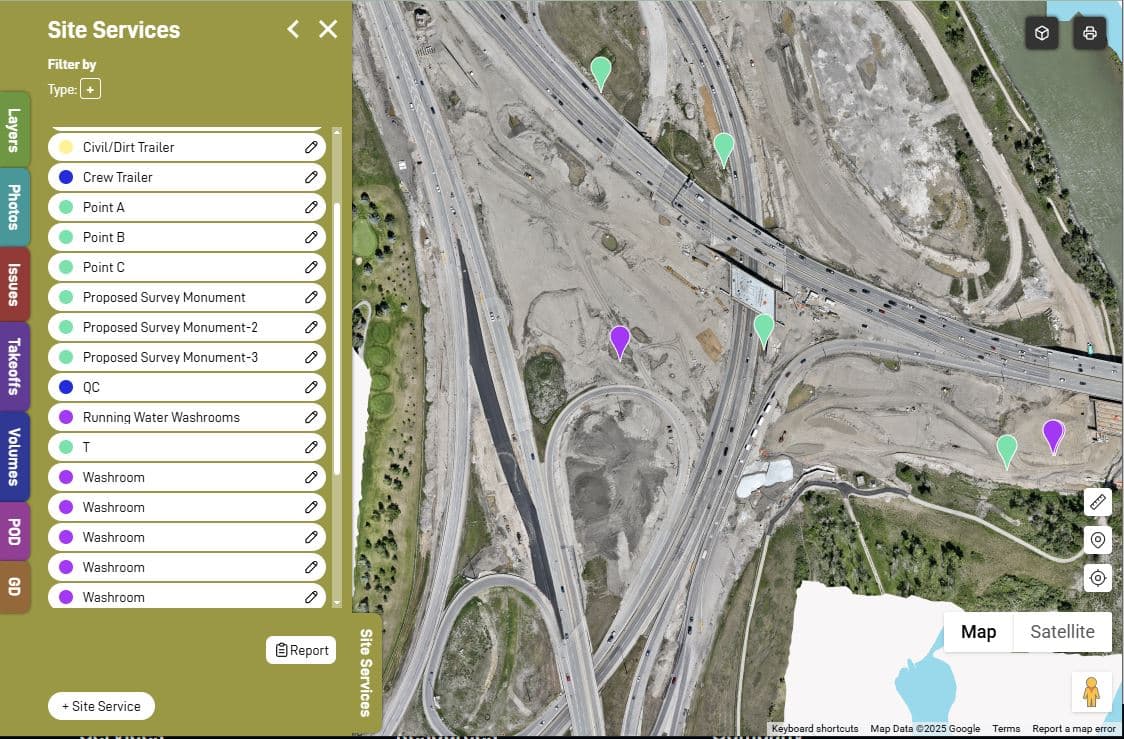Click the 3D cube view icon

click(x=1042, y=33)
